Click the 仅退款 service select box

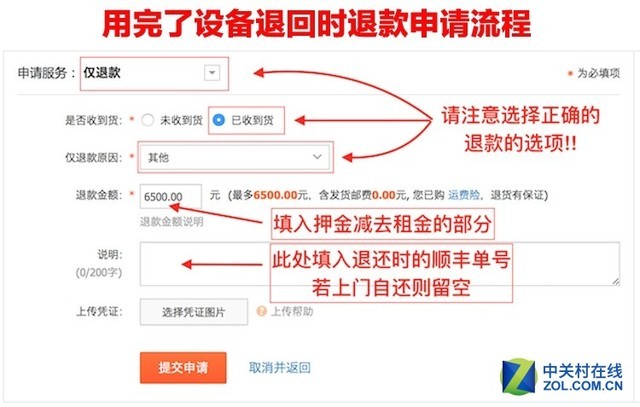coord(154,73)
